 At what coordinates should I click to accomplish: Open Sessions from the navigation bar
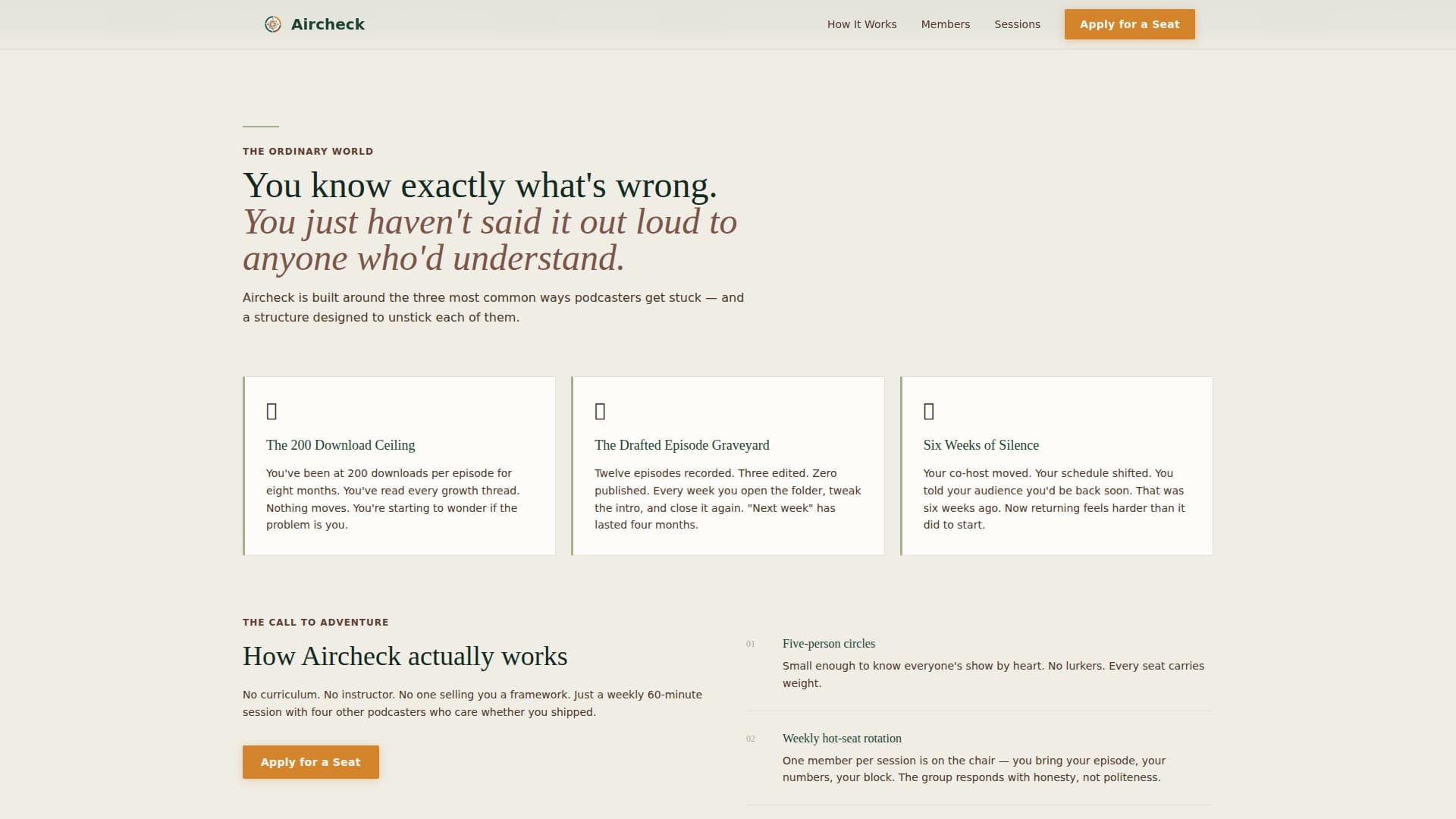click(1017, 24)
